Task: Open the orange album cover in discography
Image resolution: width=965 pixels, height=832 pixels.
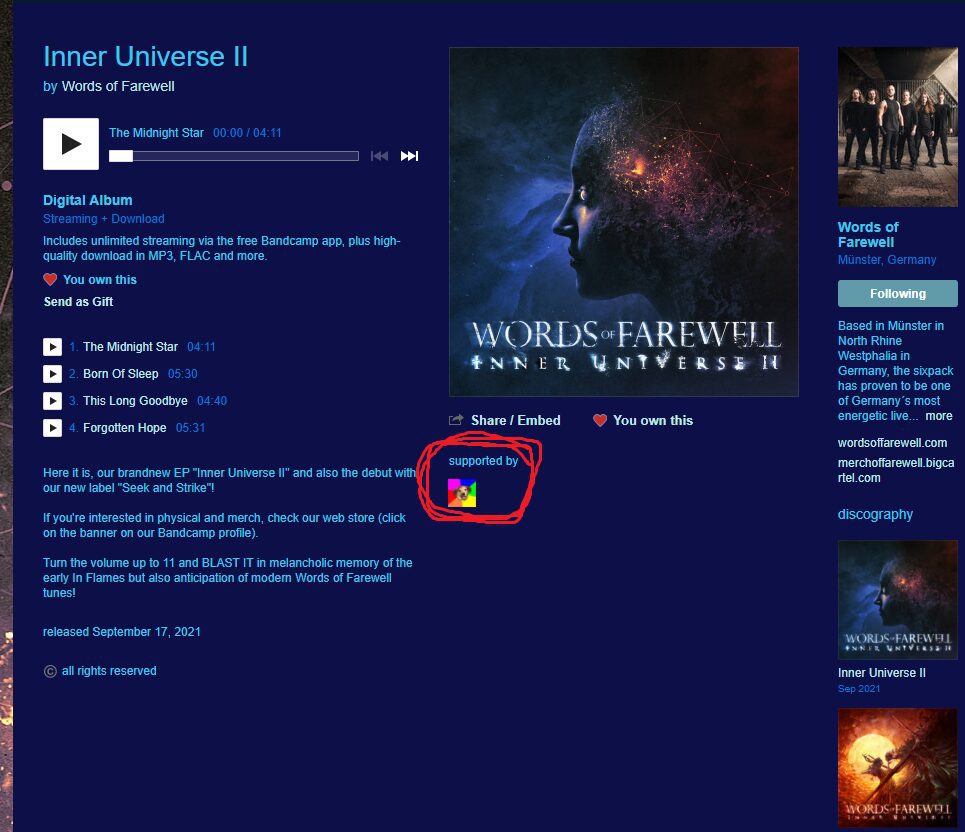Action: (x=898, y=768)
